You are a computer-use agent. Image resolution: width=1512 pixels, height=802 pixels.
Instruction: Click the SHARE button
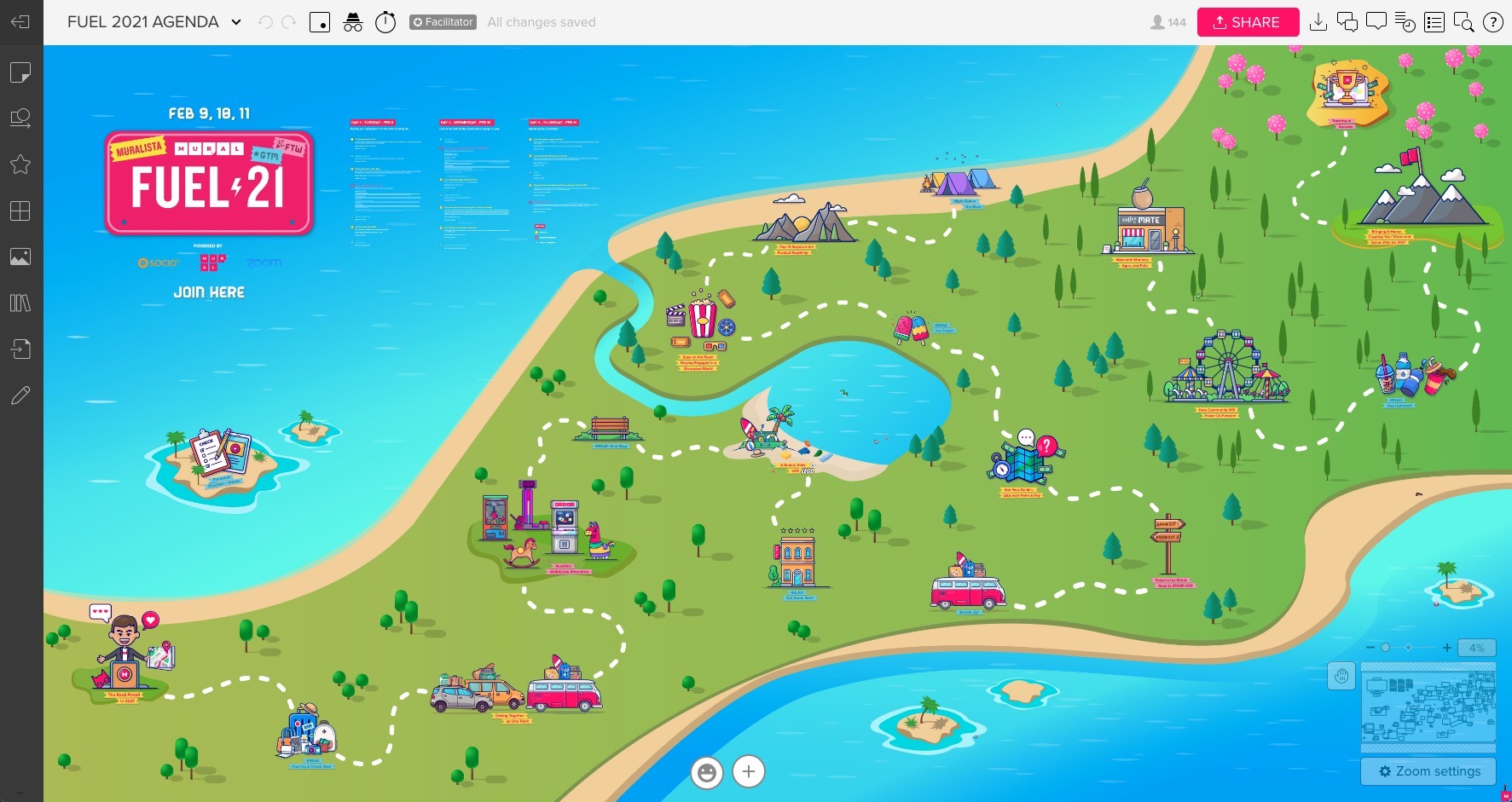click(x=1248, y=22)
